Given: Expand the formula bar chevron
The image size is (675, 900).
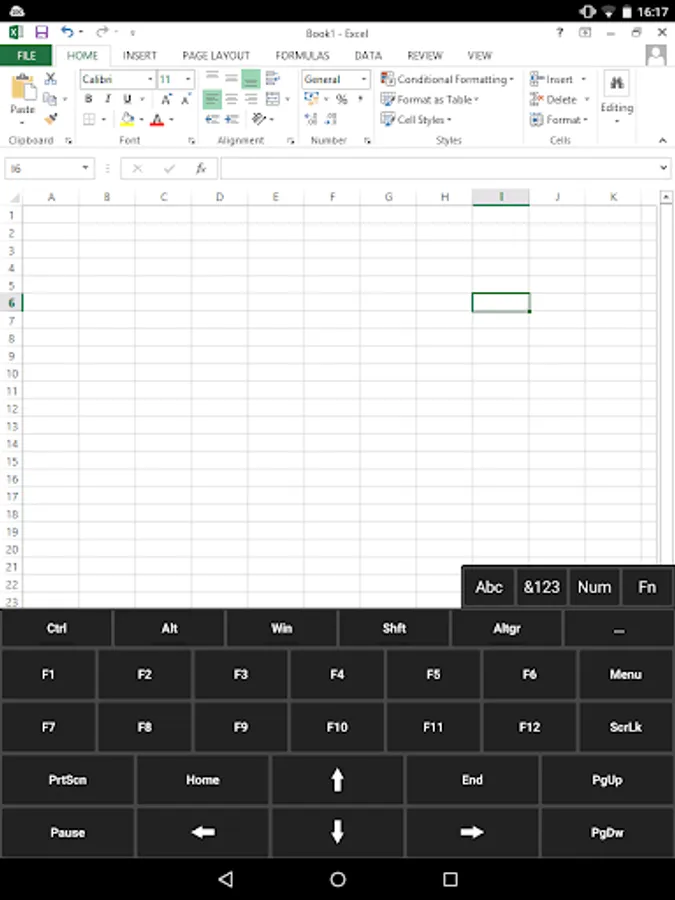Looking at the screenshot, I should click(x=664, y=168).
